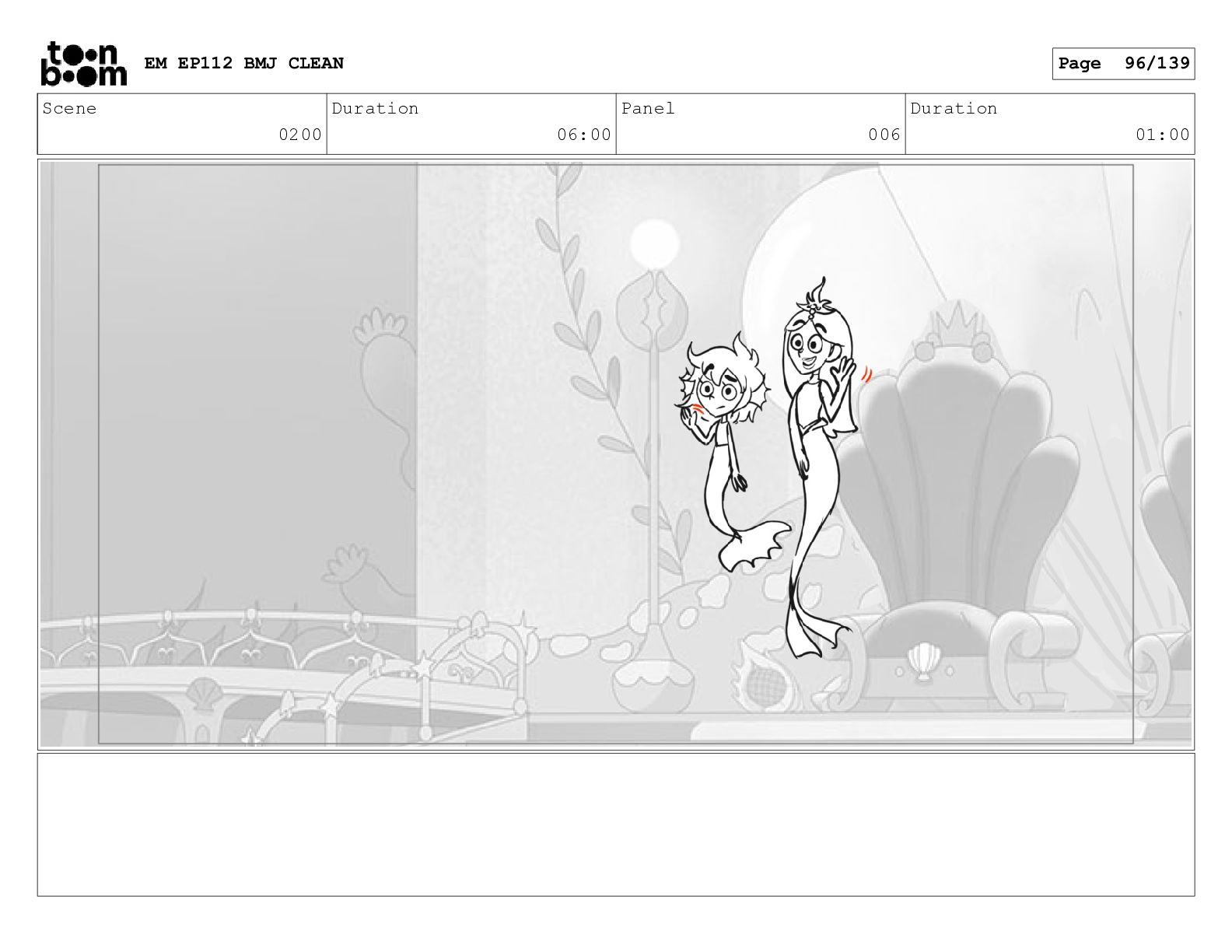The width and height of the screenshot is (1232, 952).
Task: Click the "Page 96/139" page indicator
Action: 1123,64
